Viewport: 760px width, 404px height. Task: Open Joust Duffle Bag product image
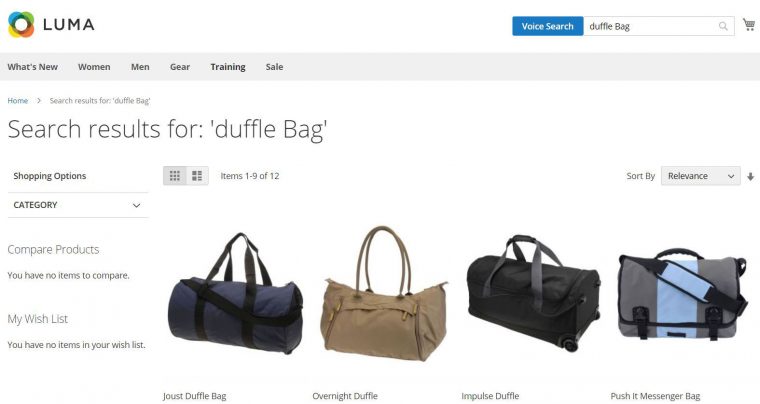click(236, 293)
